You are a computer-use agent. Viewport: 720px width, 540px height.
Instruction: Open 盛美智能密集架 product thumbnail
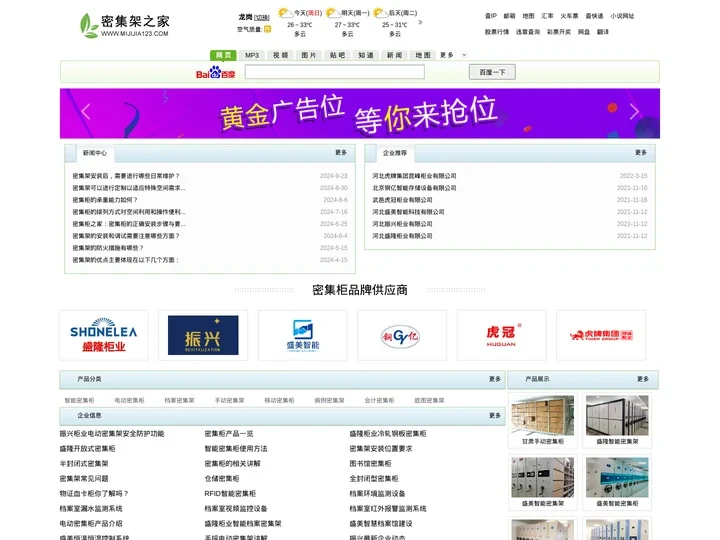point(543,477)
